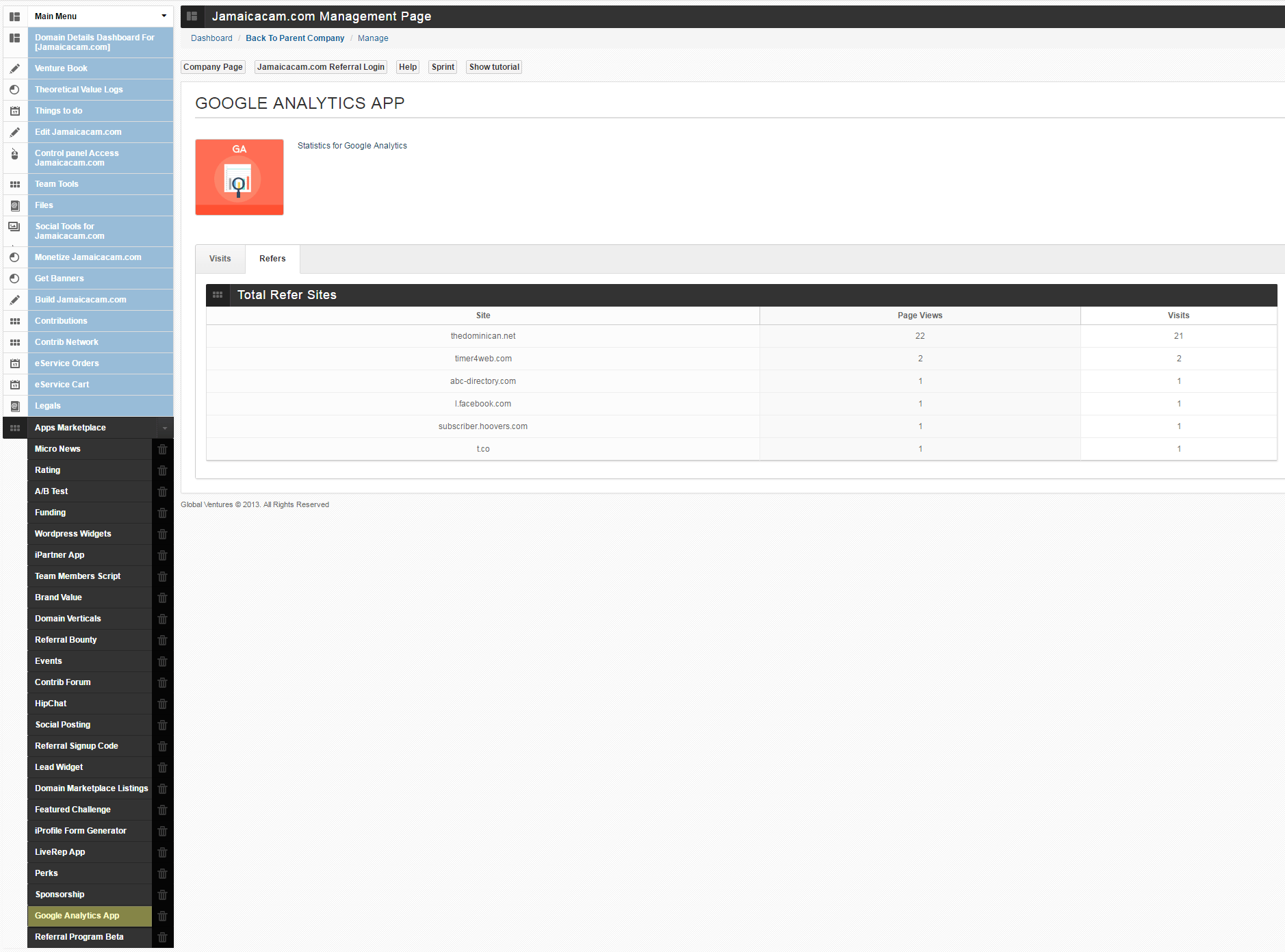
Task: Click the Dashboard breadcrumb link
Action: (x=211, y=38)
